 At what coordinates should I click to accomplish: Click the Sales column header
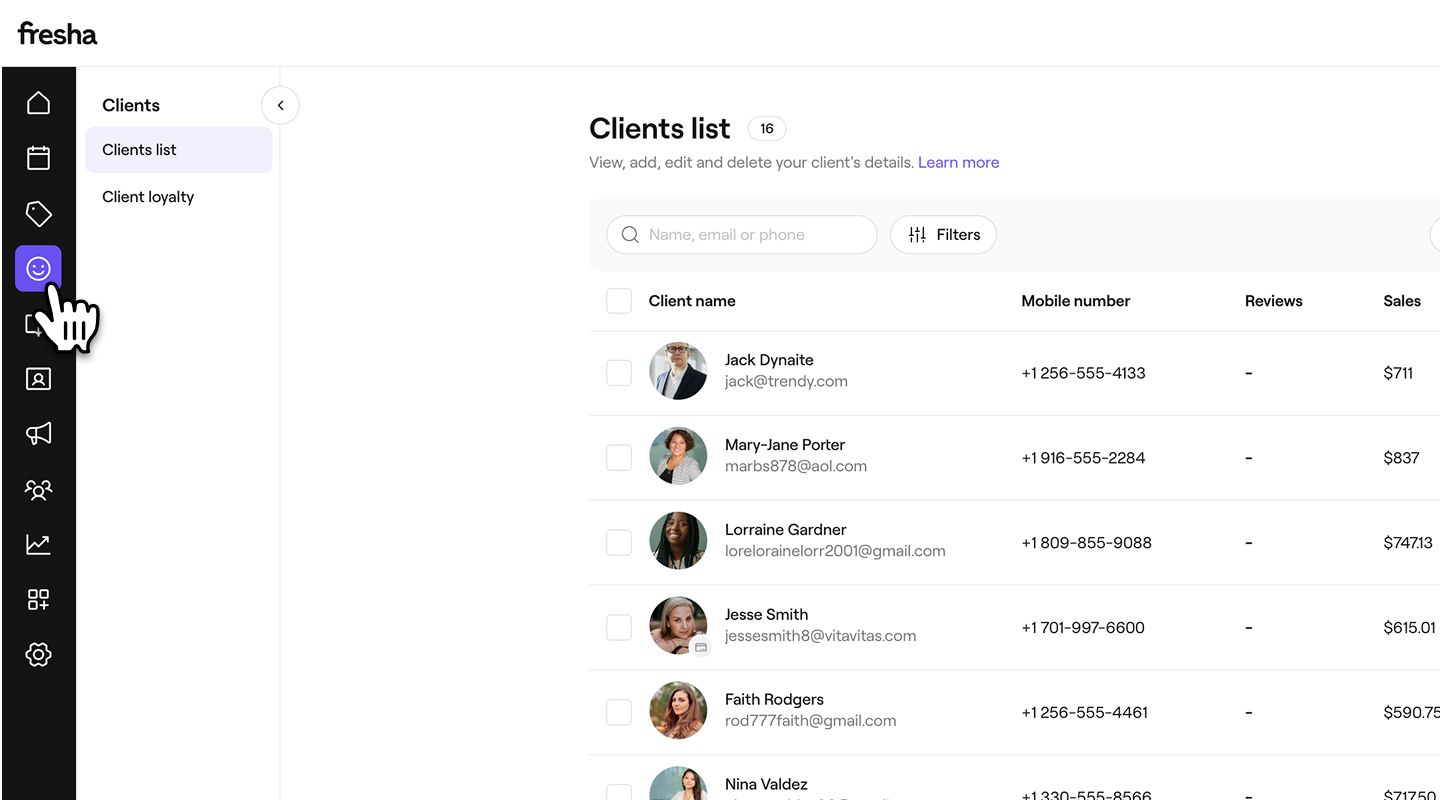click(x=1402, y=301)
